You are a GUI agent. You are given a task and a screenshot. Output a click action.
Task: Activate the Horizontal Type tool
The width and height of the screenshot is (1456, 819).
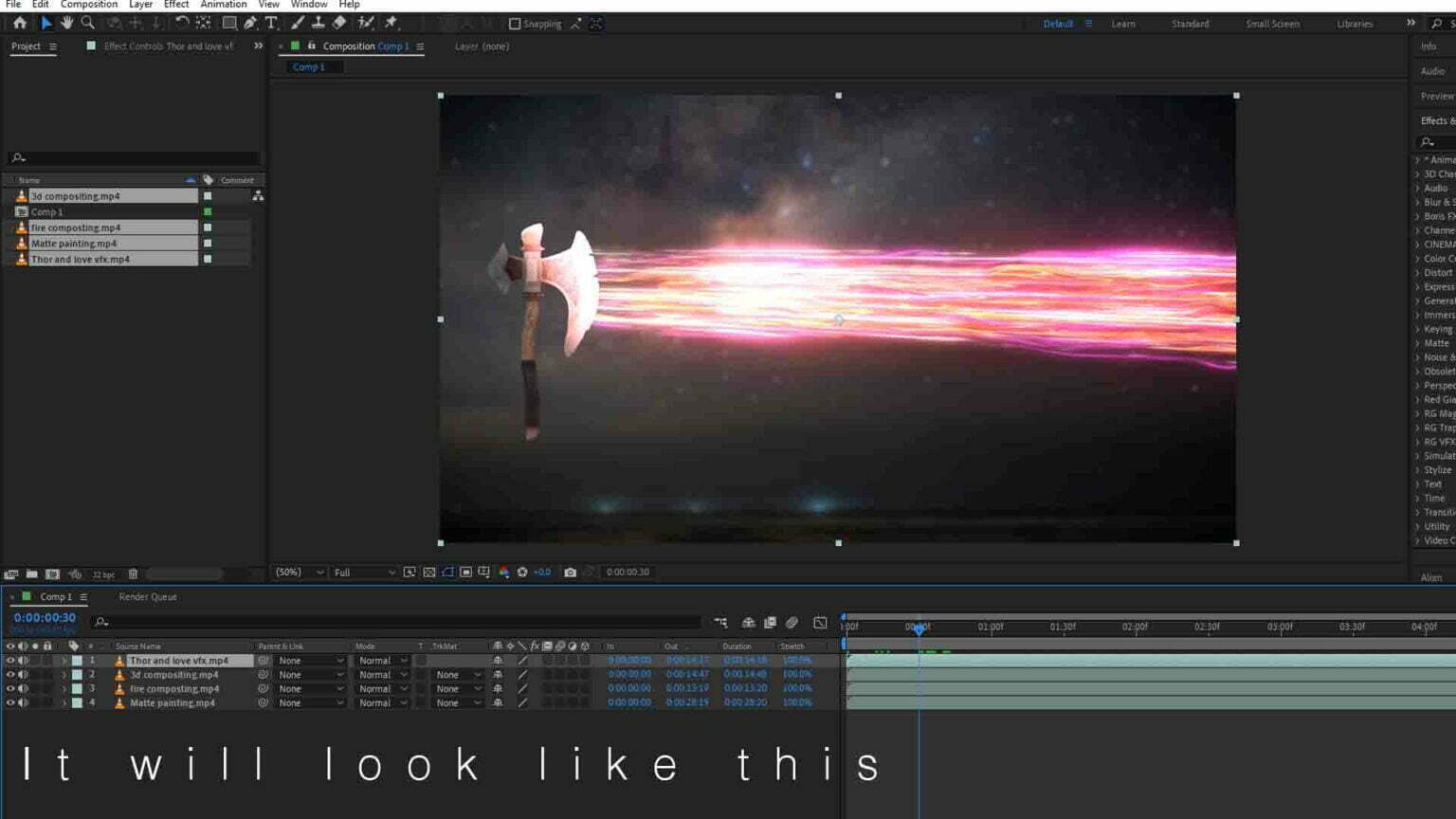[x=273, y=24]
